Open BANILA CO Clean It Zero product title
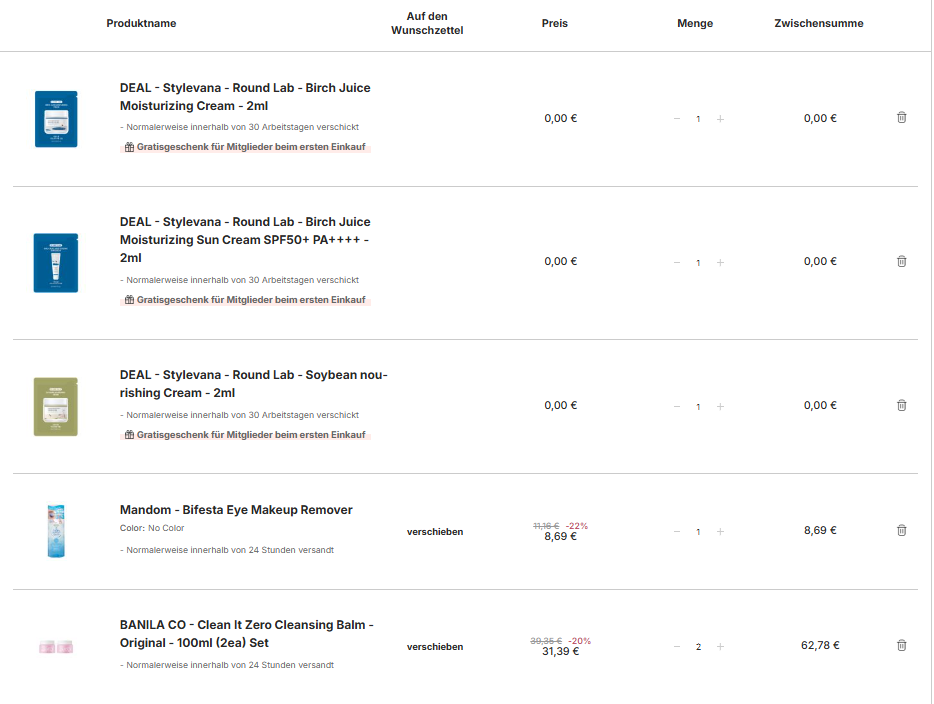Image resolution: width=934 pixels, height=704 pixels. pos(246,634)
